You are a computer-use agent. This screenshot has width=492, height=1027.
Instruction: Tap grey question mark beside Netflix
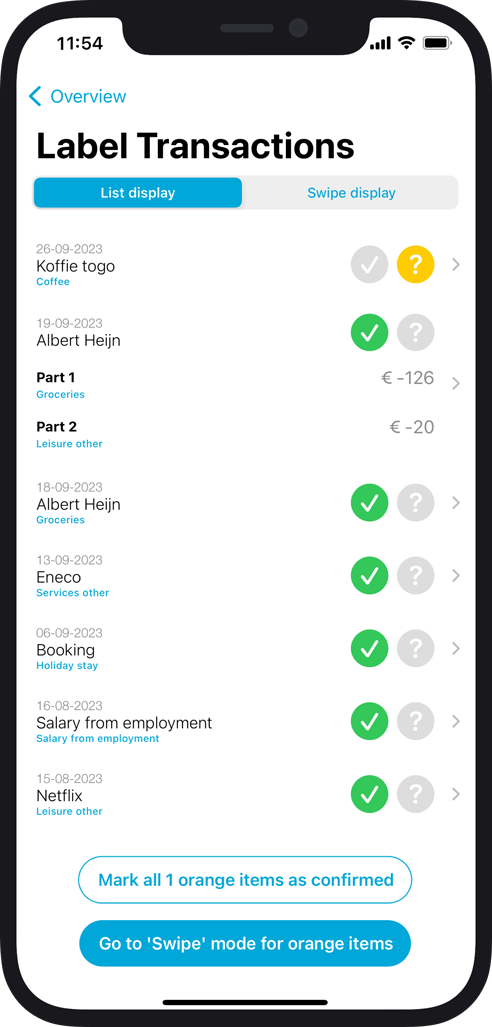tap(415, 794)
